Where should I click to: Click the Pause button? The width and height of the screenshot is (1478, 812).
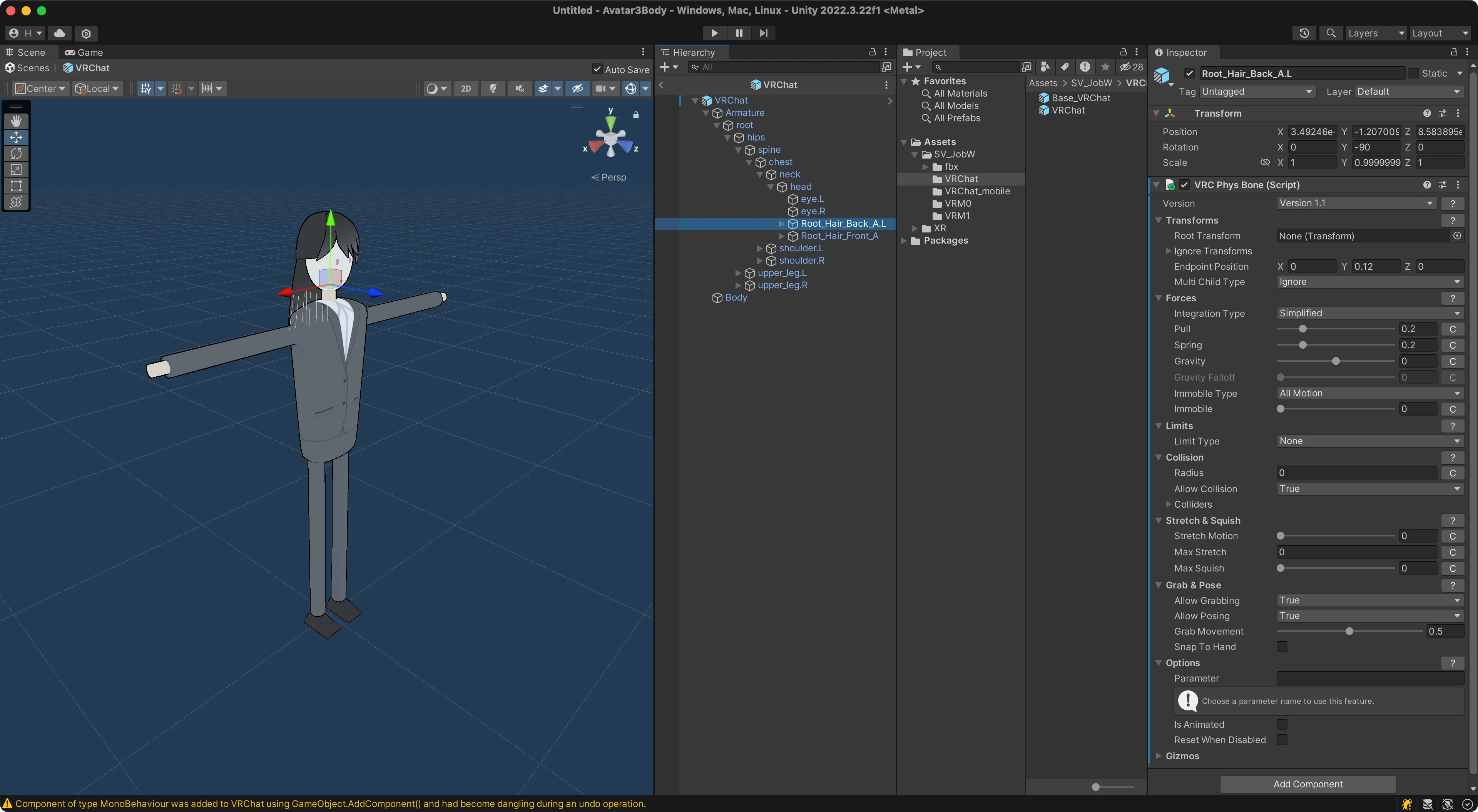[x=739, y=33]
